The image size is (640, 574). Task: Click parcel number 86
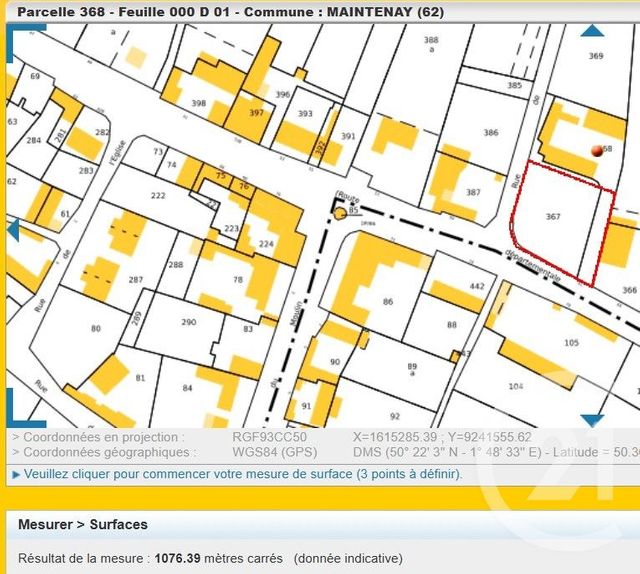tap(388, 302)
